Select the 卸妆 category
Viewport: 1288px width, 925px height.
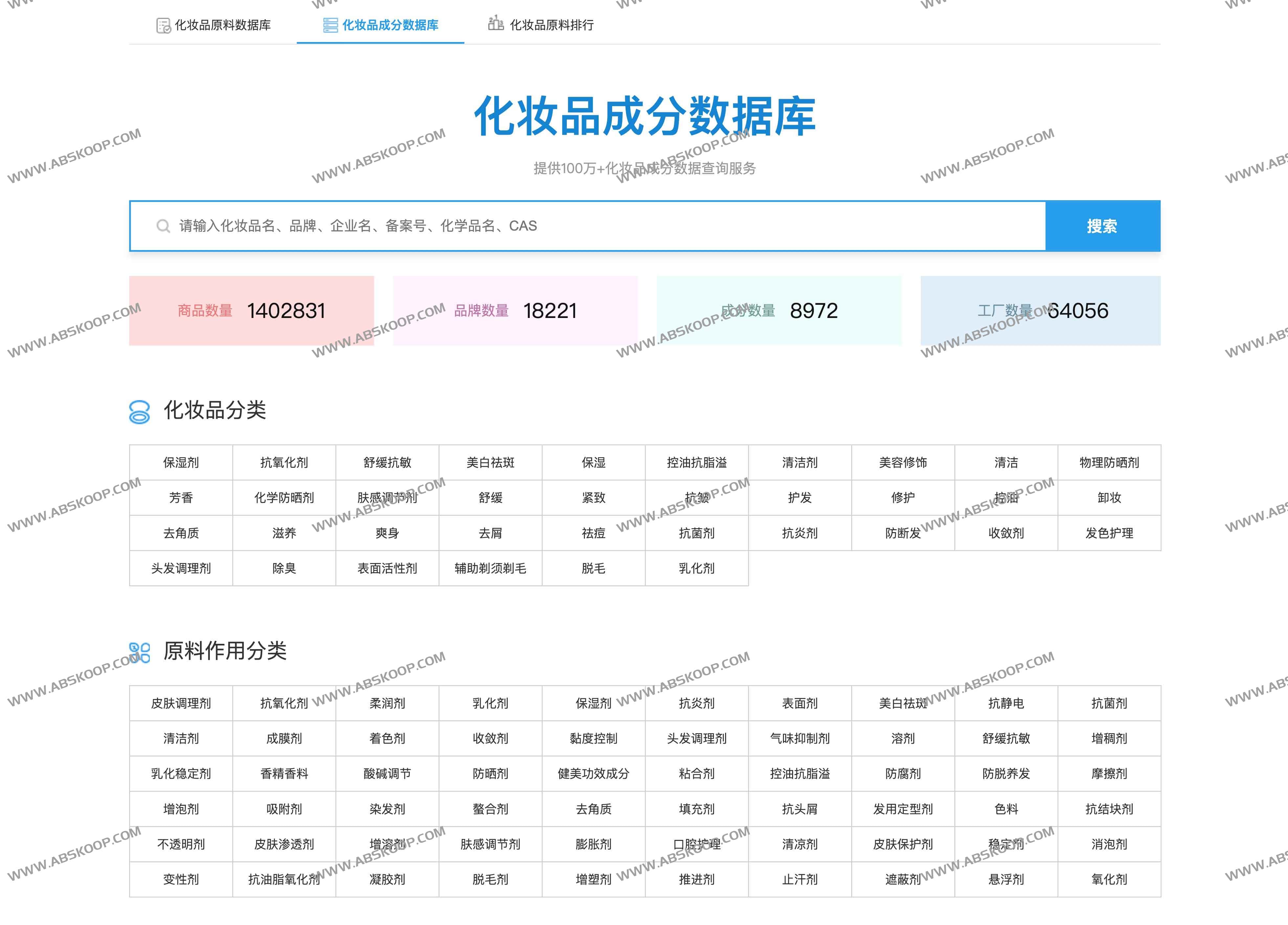(x=1110, y=498)
